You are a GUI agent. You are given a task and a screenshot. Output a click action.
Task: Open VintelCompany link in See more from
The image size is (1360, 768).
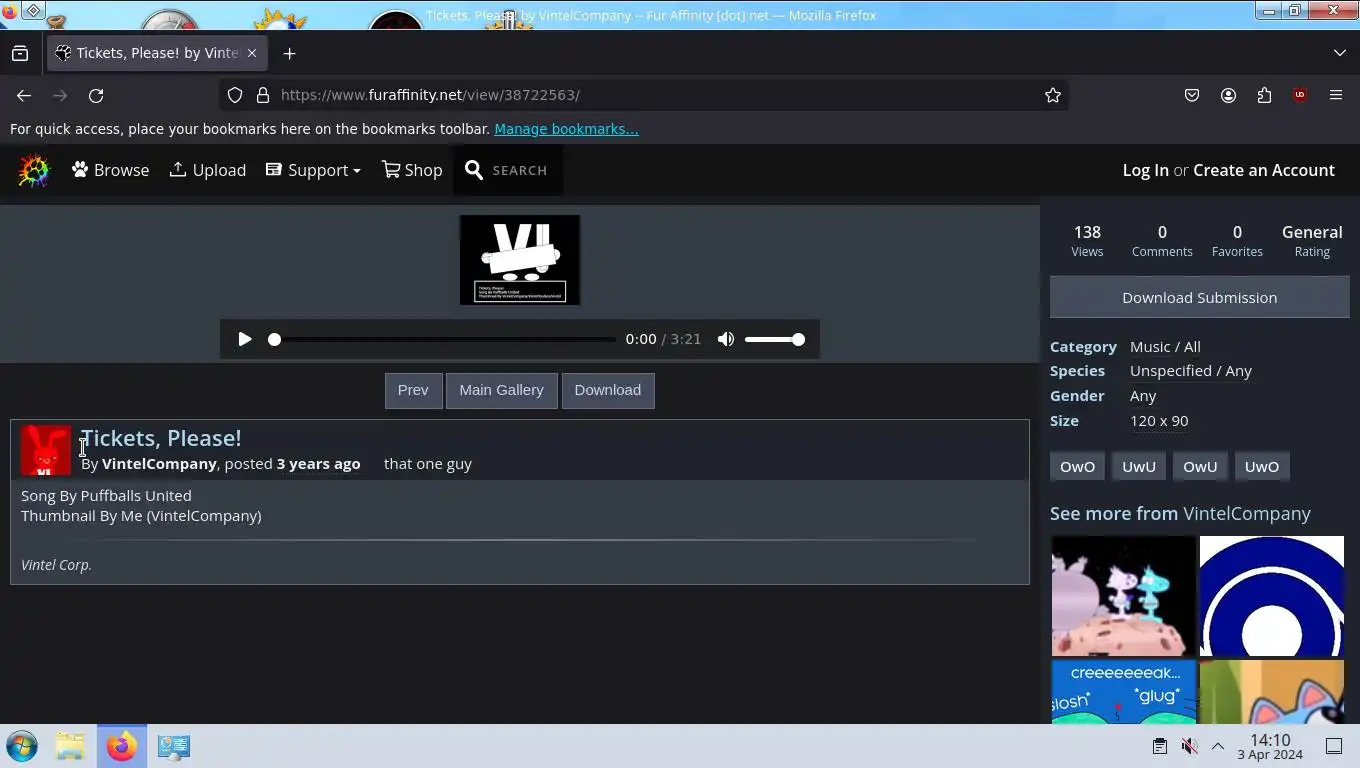click(x=1246, y=513)
